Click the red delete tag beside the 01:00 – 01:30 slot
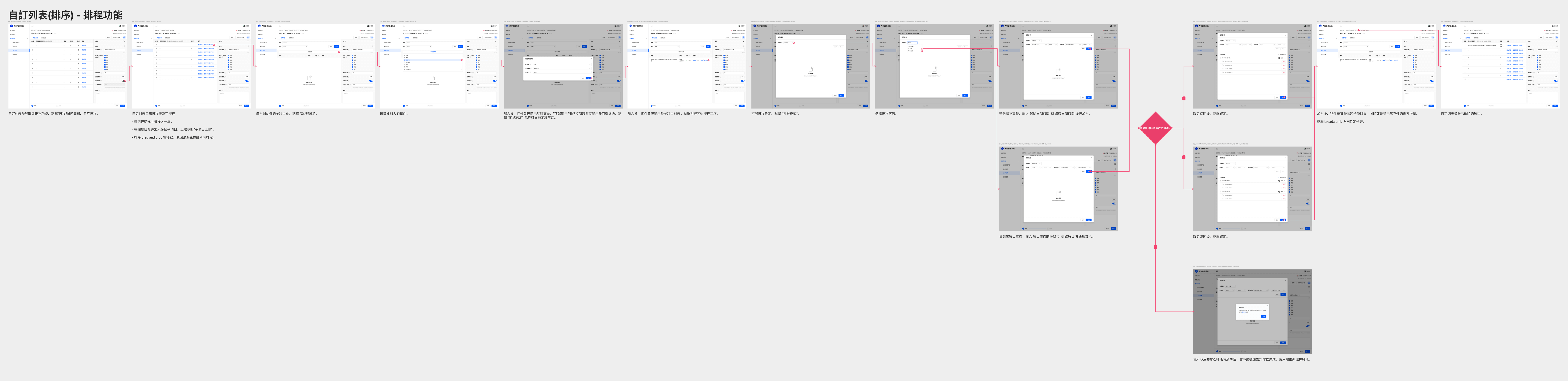1568x381 pixels. point(1284,61)
